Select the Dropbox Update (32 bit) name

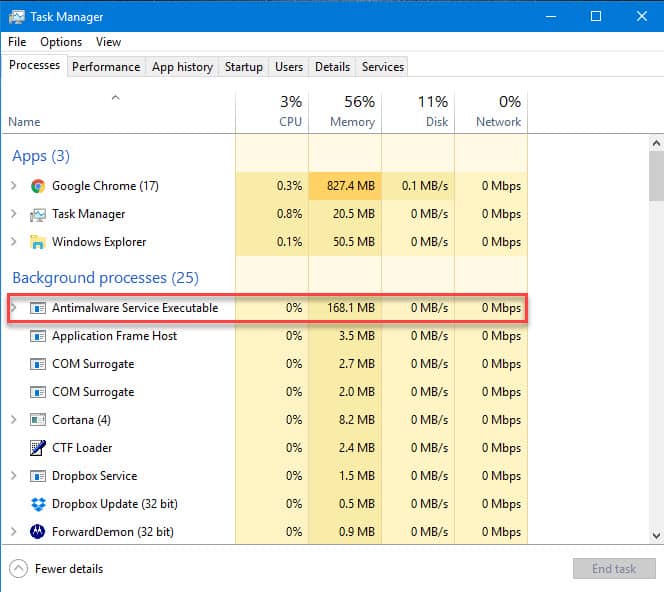pyautogui.click(x=115, y=504)
